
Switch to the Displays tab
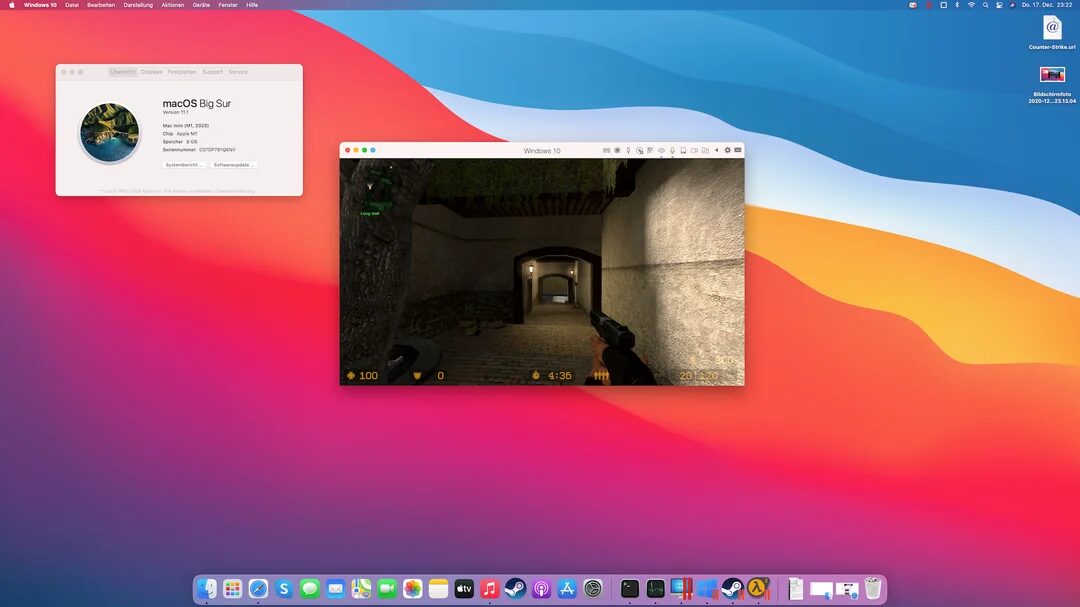tap(151, 72)
